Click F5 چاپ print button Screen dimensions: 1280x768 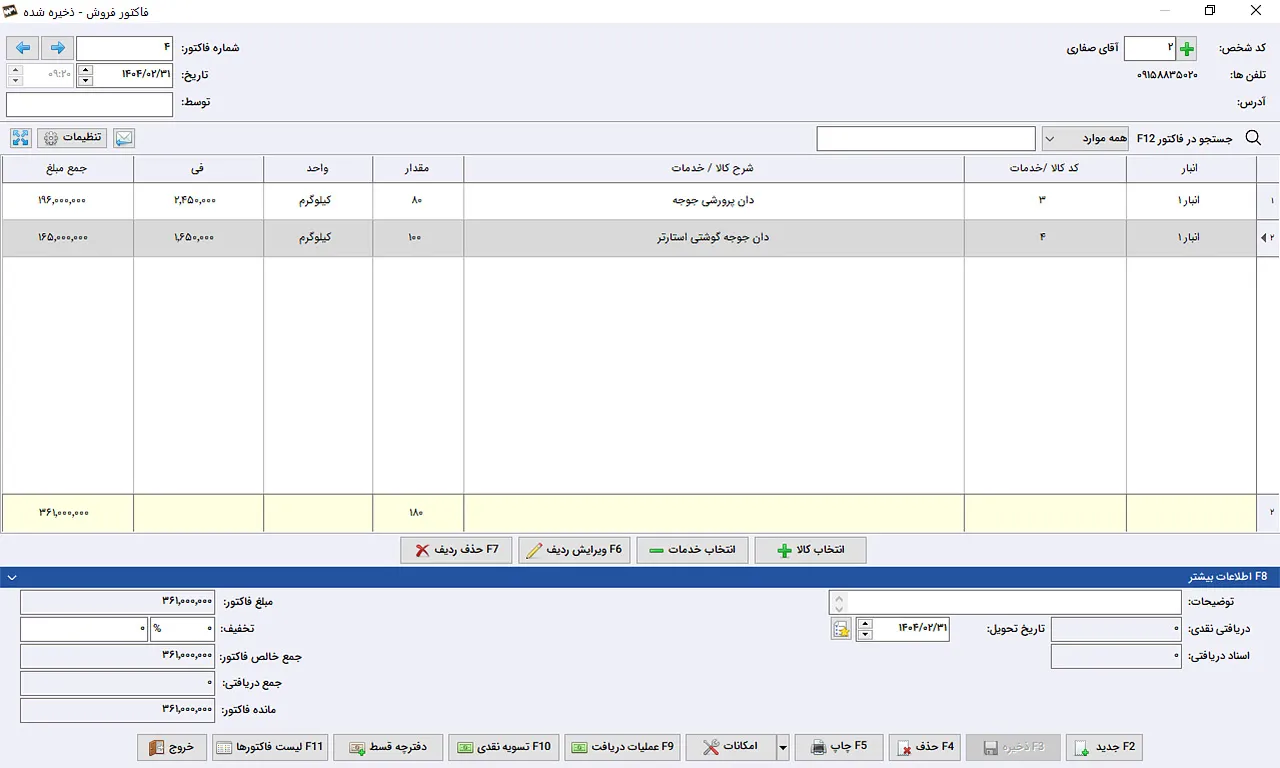[x=838, y=747]
